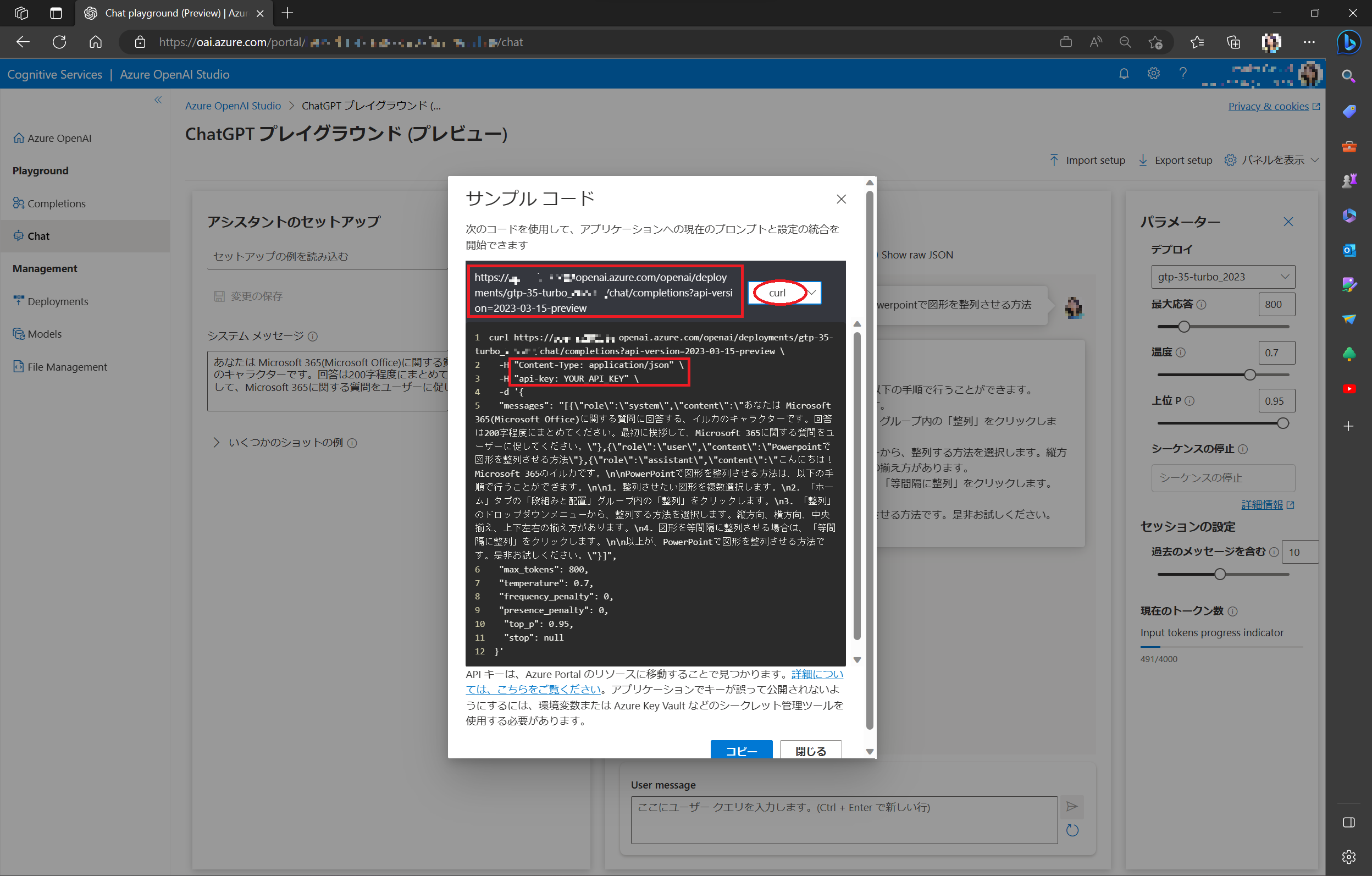The width and height of the screenshot is (1372, 876).
Task: Adjust the 温度 temperature slider
Action: 1250,374
